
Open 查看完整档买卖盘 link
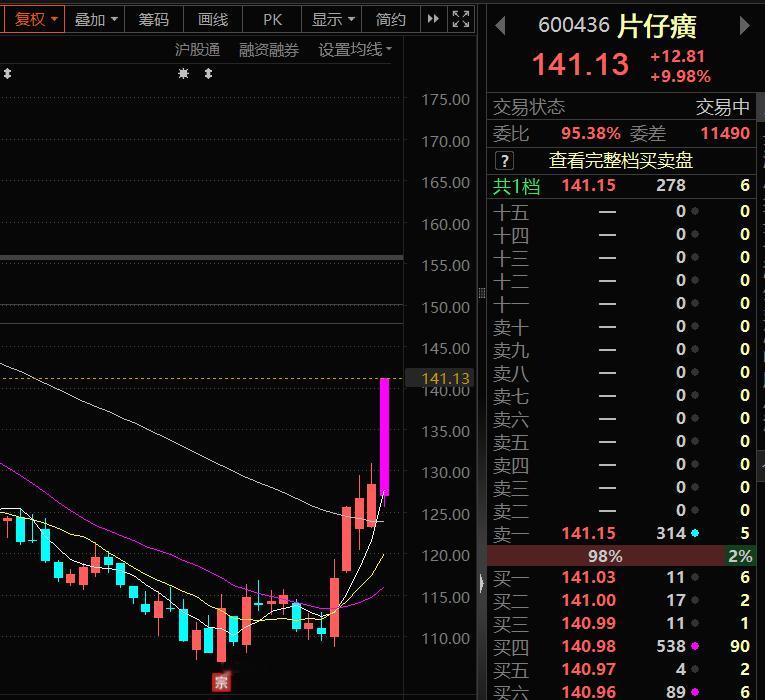coord(621,160)
